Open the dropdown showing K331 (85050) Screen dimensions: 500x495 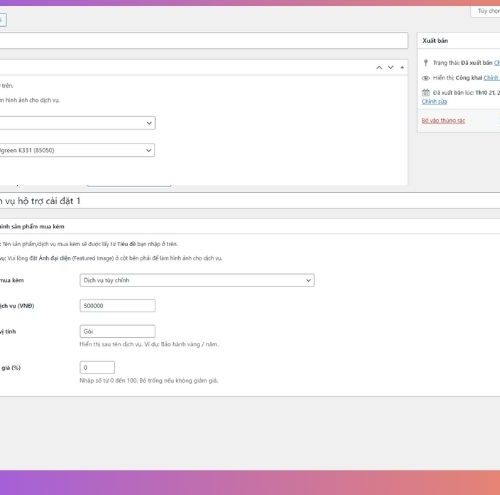pyautogui.click(x=77, y=150)
